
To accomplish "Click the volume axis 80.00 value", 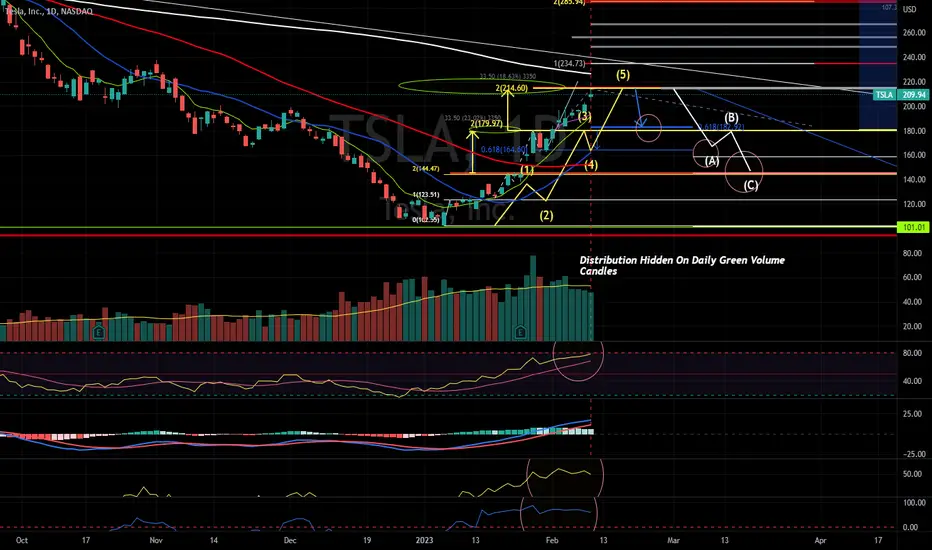I will point(912,253).
